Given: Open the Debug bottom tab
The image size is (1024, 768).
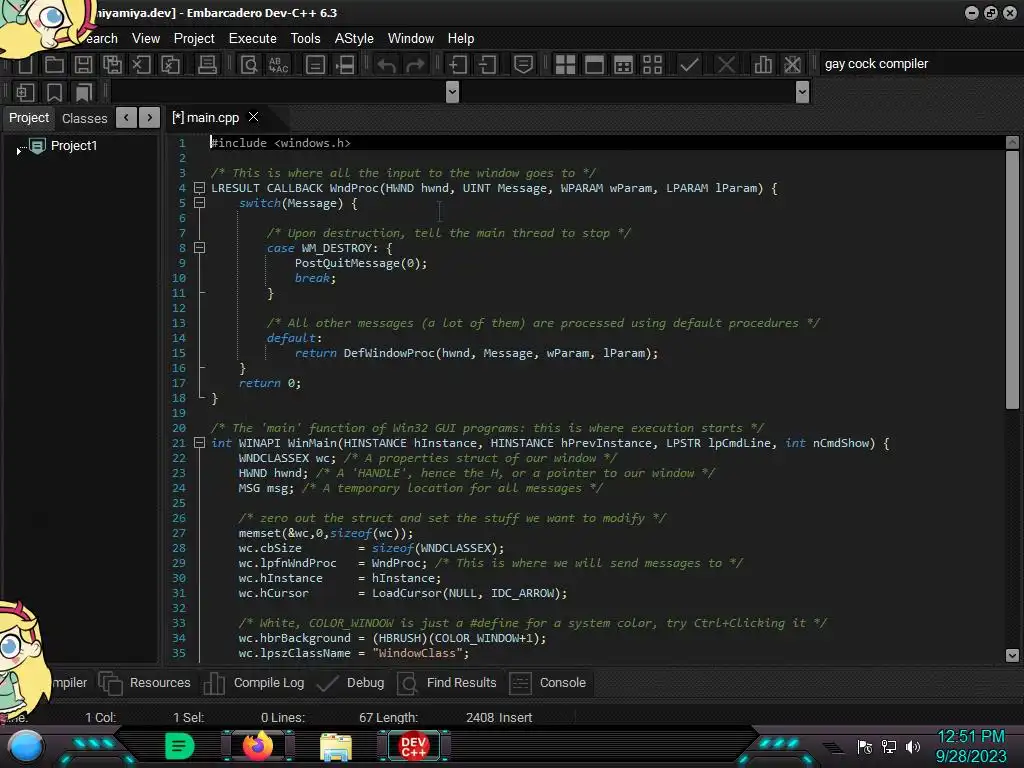Looking at the screenshot, I should point(351,682).
